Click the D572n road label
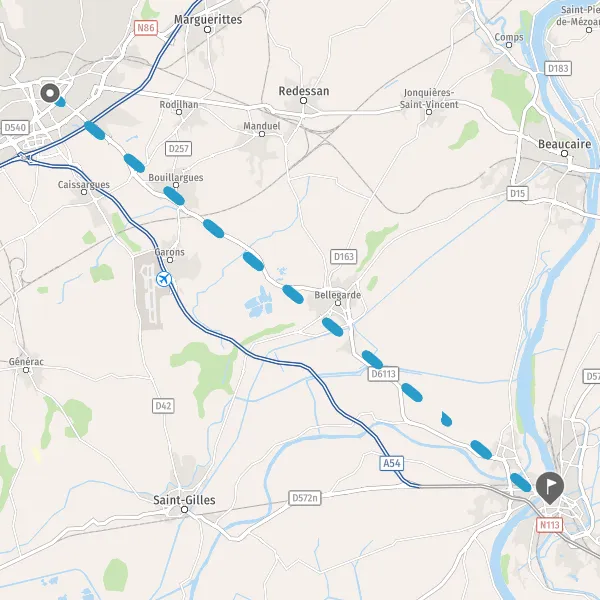600x600 pixels. (x=305, y=498)
